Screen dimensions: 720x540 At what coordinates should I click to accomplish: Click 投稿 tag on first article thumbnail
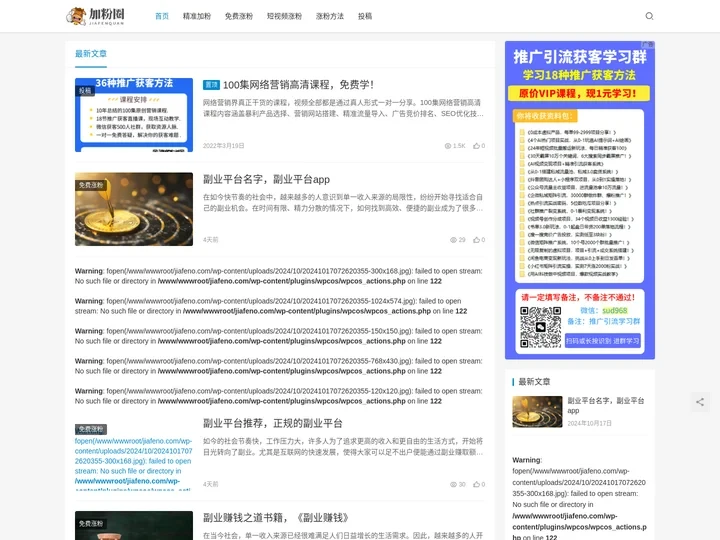[85, 91]
